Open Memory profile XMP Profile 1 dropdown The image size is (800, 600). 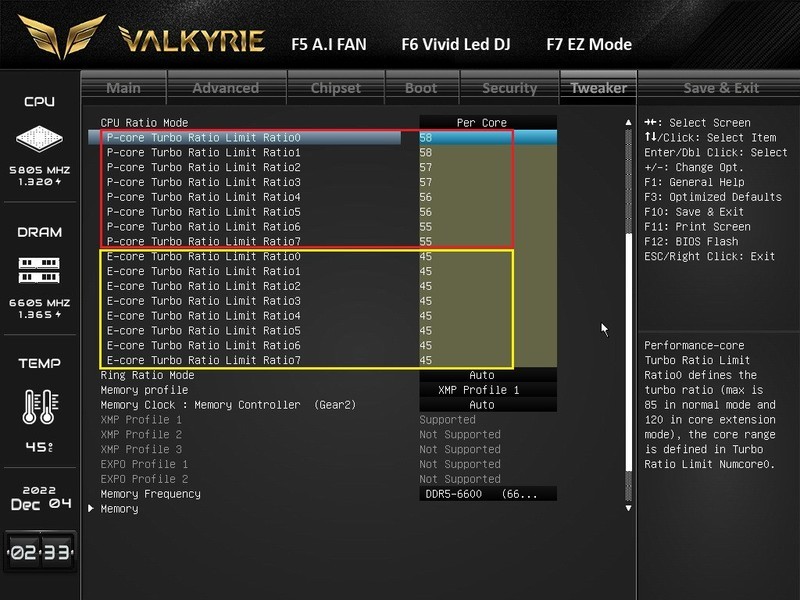pyautogui.click(x=481, y=390)
